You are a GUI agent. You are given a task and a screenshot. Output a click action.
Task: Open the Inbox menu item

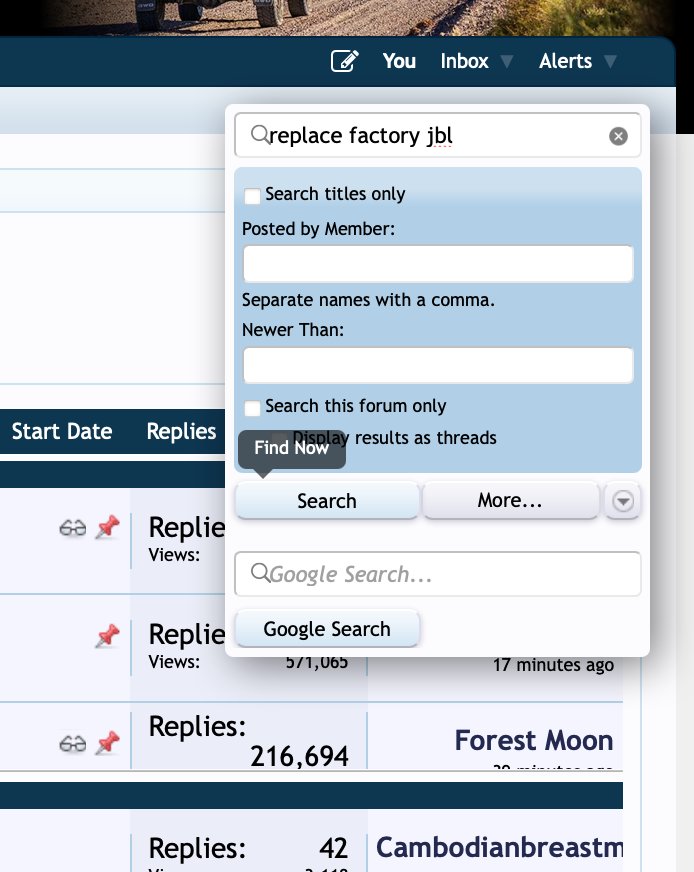[x=464, y=61]
